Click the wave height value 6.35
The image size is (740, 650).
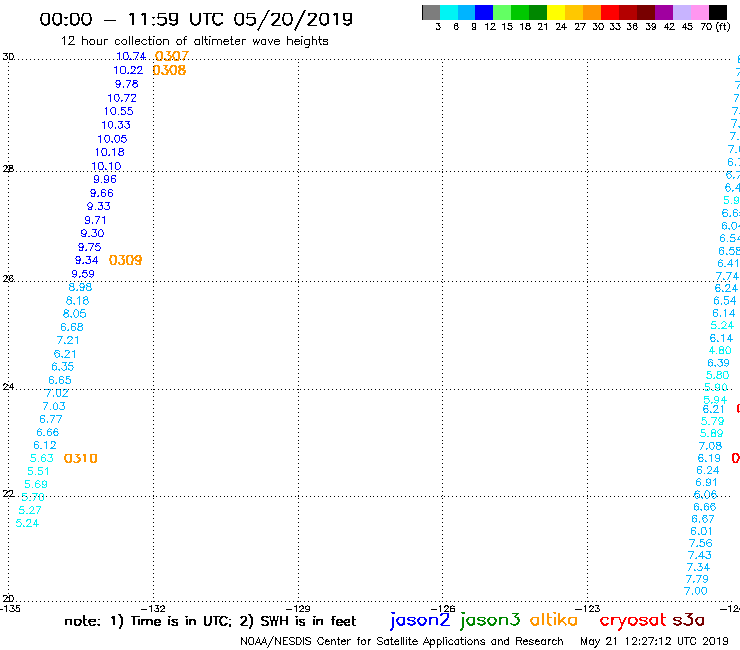click(63, 367)
